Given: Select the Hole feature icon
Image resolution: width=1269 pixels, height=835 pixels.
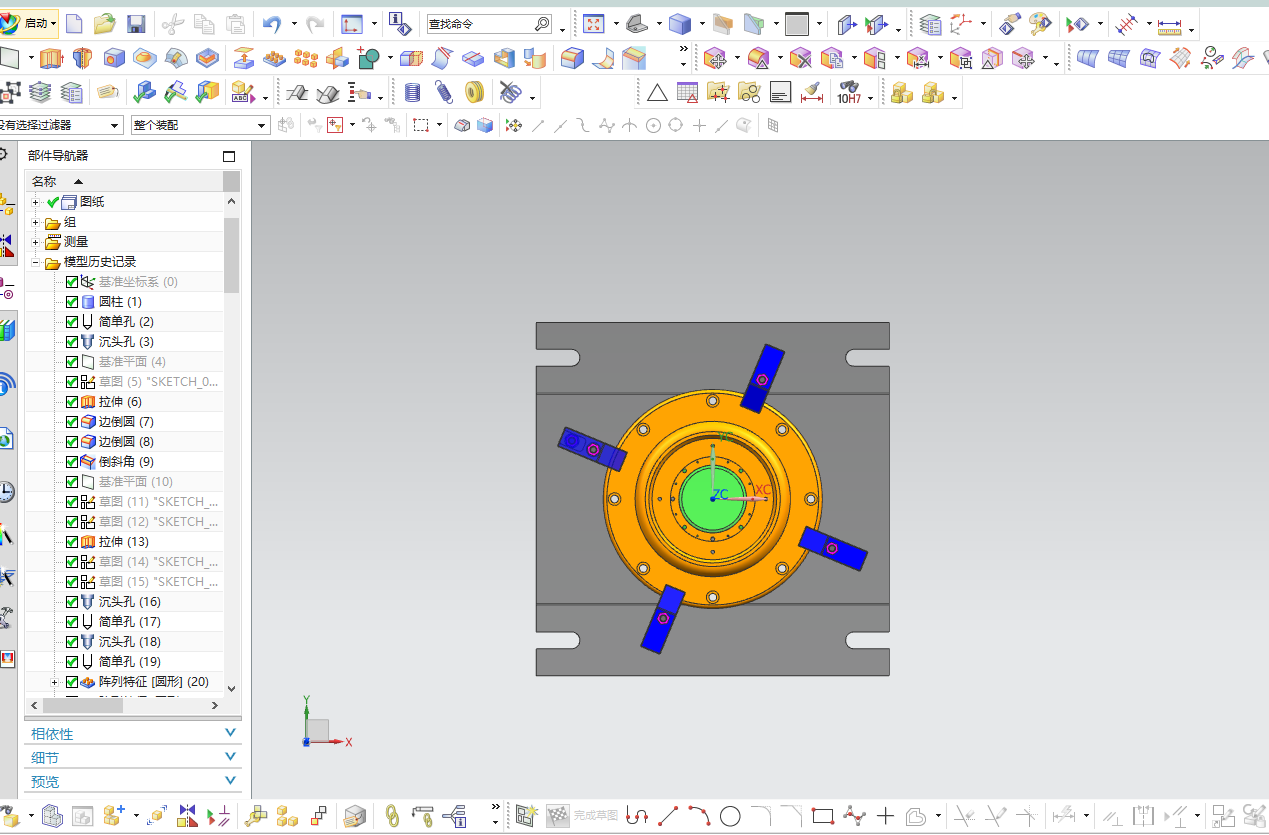Looking at the screenshot, I should (x=114, y=58).
